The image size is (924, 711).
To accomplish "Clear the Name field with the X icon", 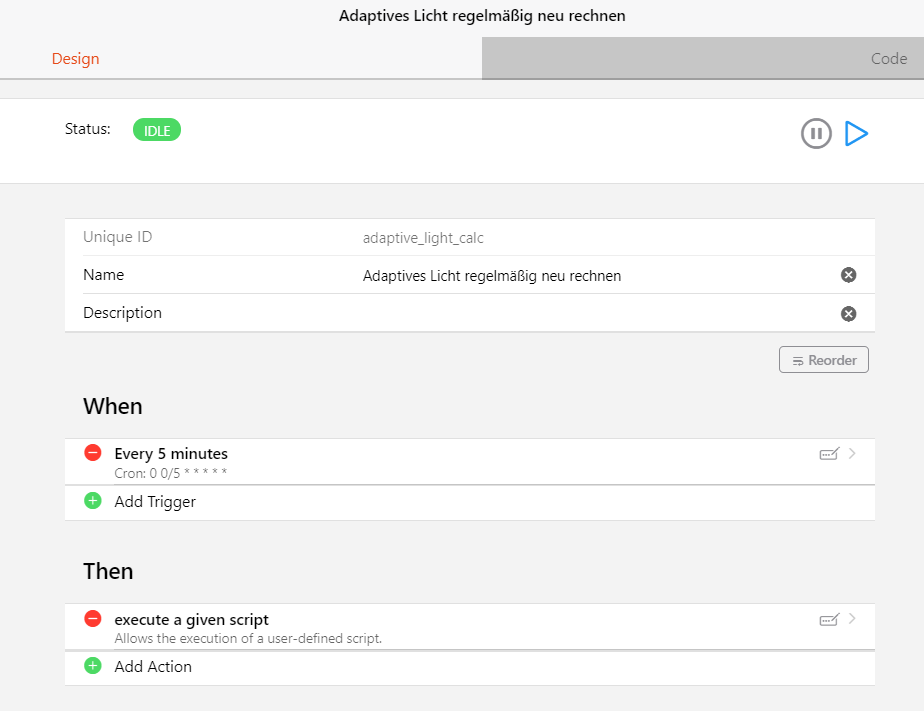I will (x=849, y=275).
